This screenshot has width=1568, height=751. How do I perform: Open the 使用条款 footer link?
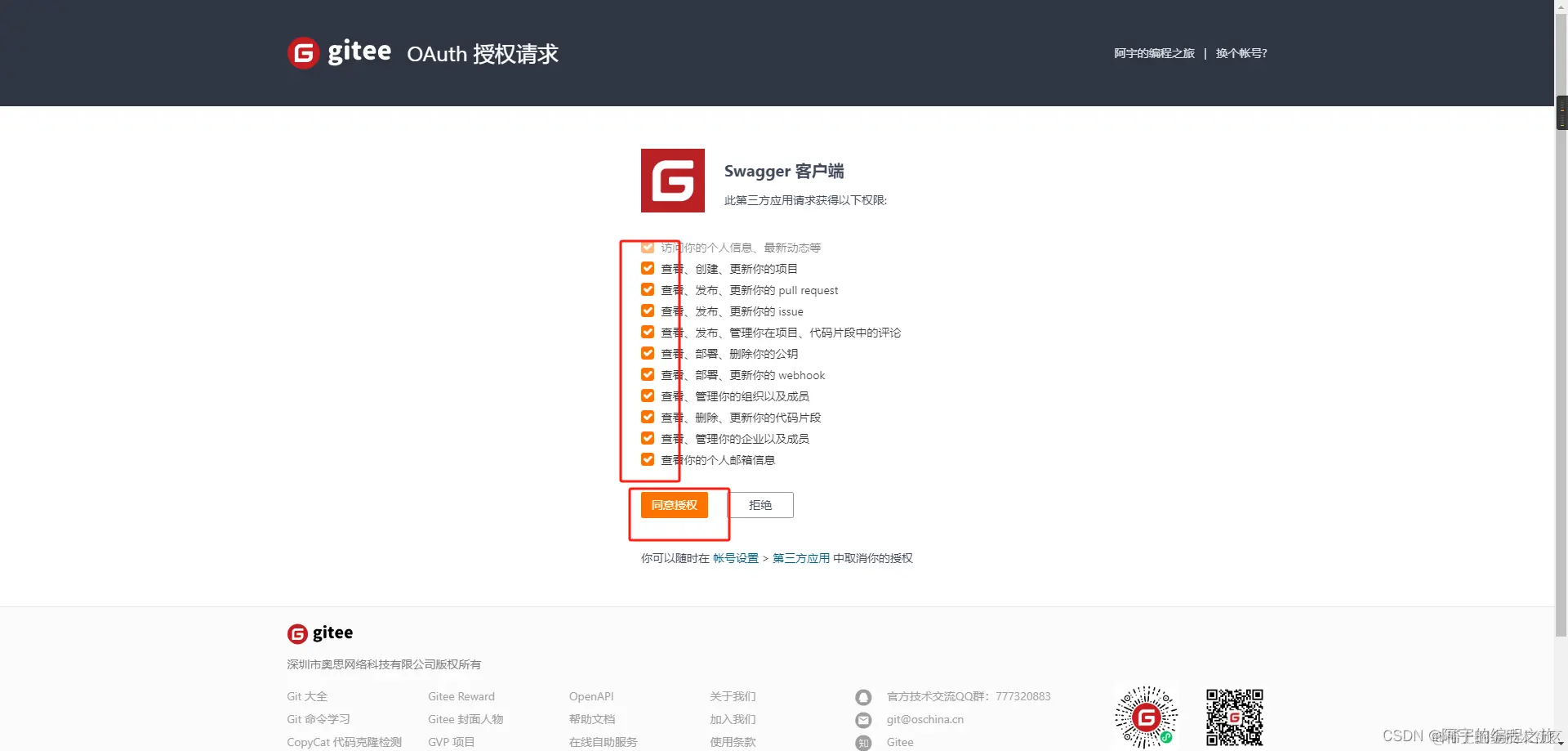click(733, 742)
